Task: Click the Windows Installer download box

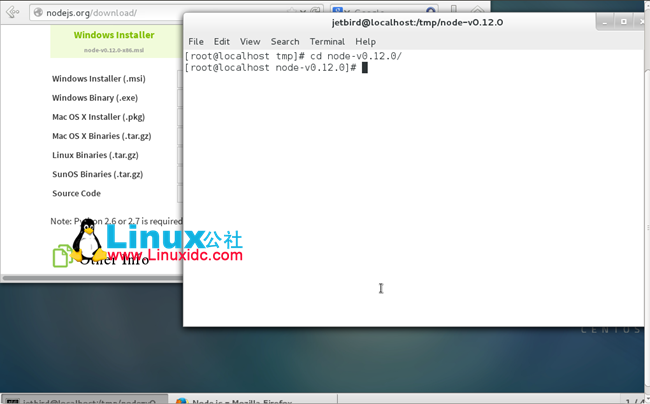Action: 116,41
